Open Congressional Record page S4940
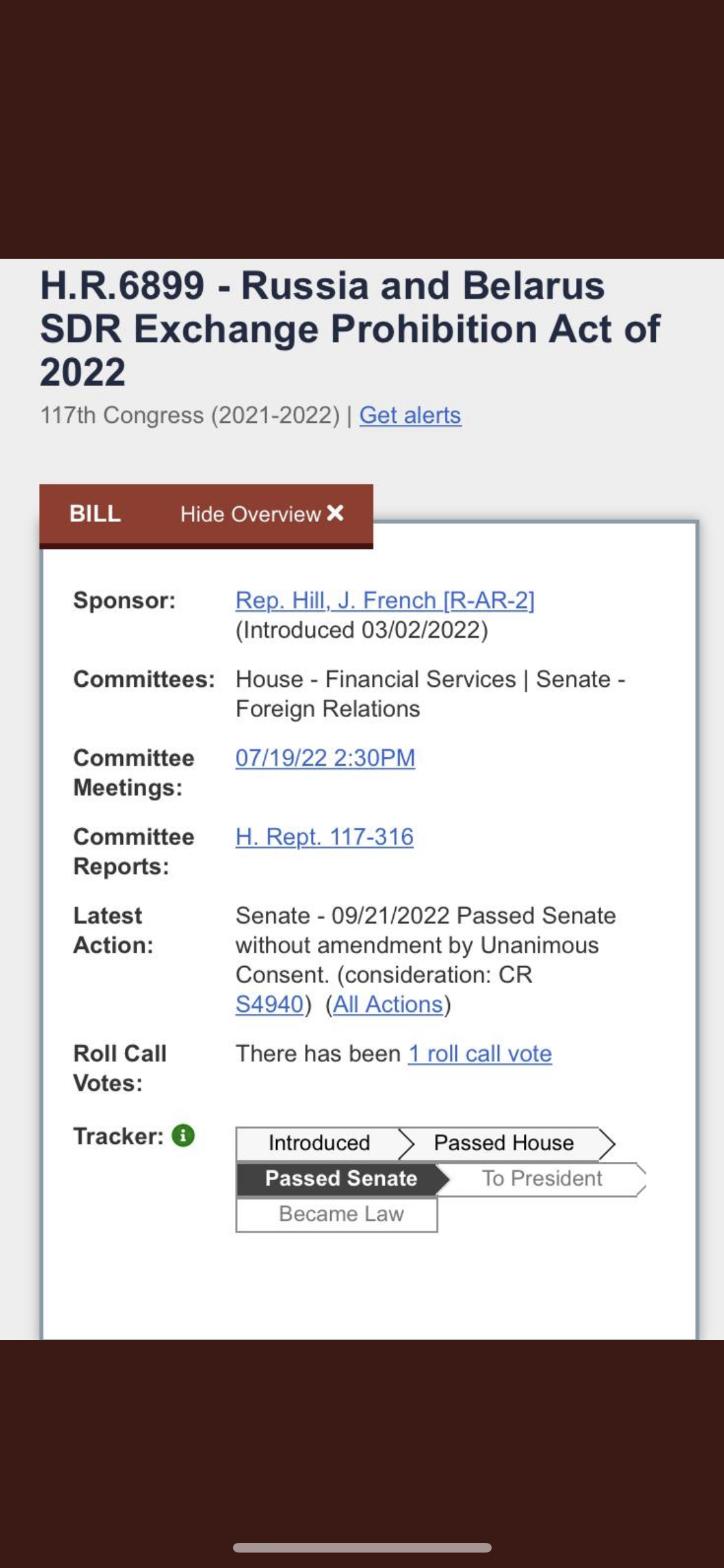The image size is (724, 1568). (269, 1004)
